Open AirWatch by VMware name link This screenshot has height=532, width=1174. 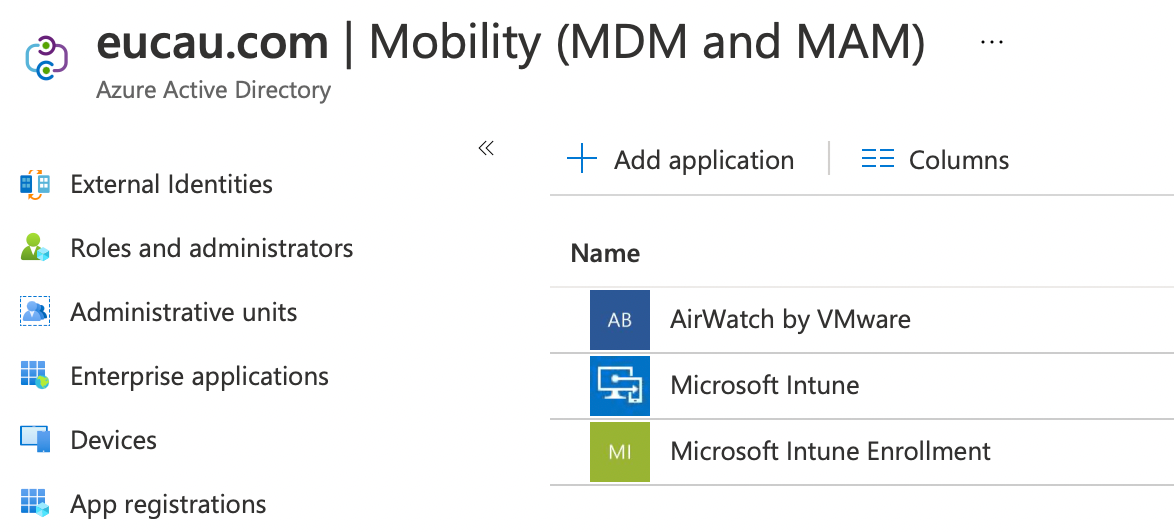pos(790,320)
